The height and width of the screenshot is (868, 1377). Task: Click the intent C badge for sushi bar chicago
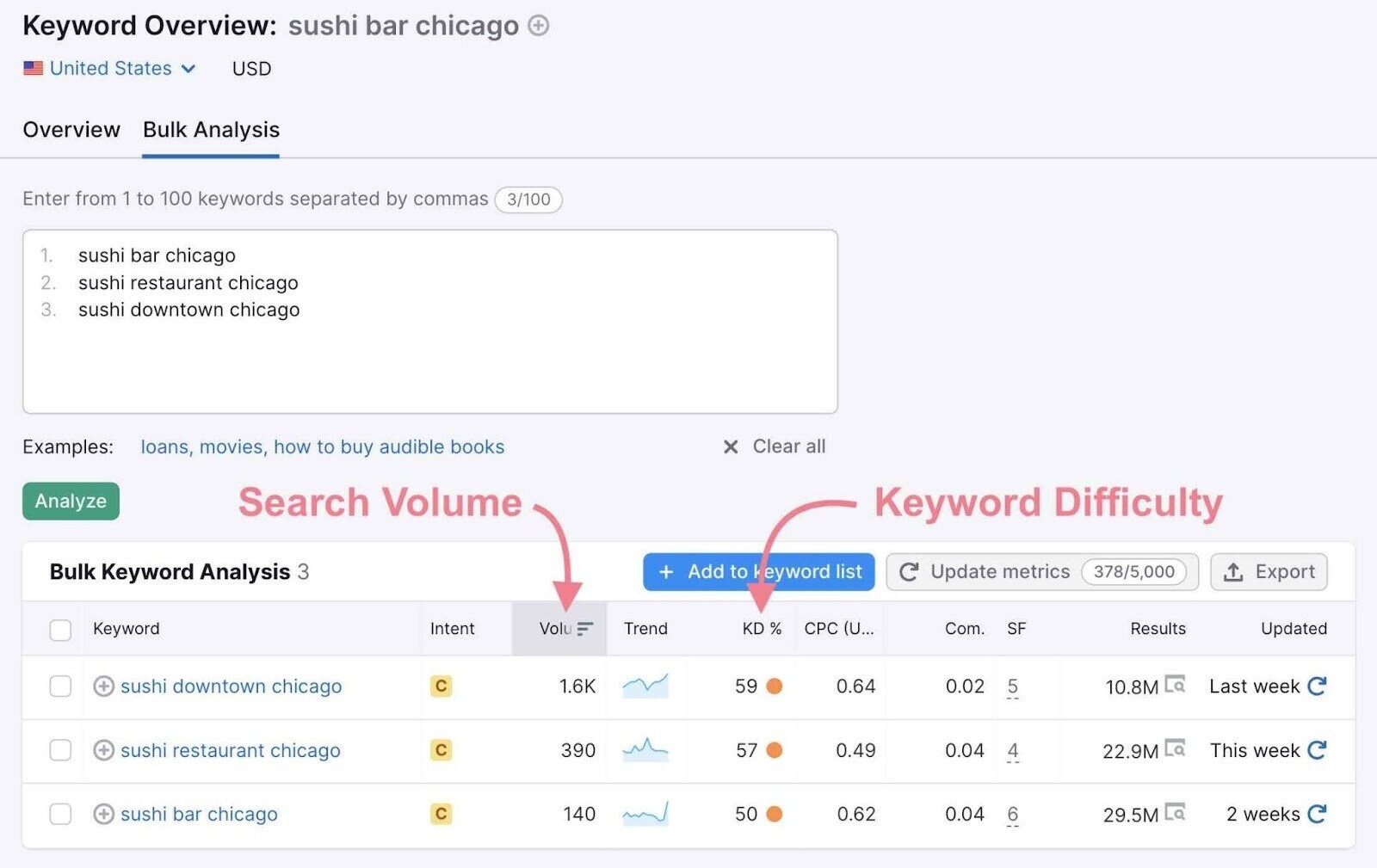pyautogui.click(x=441, y=814)
